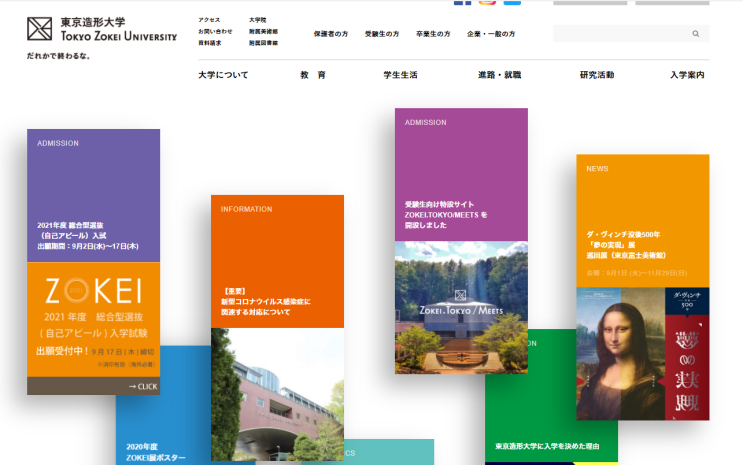Image resolution: width=743 pixels, height=465 pixels.
Task: Open the 学生生活 main menu
Action: tap(400, 75)
